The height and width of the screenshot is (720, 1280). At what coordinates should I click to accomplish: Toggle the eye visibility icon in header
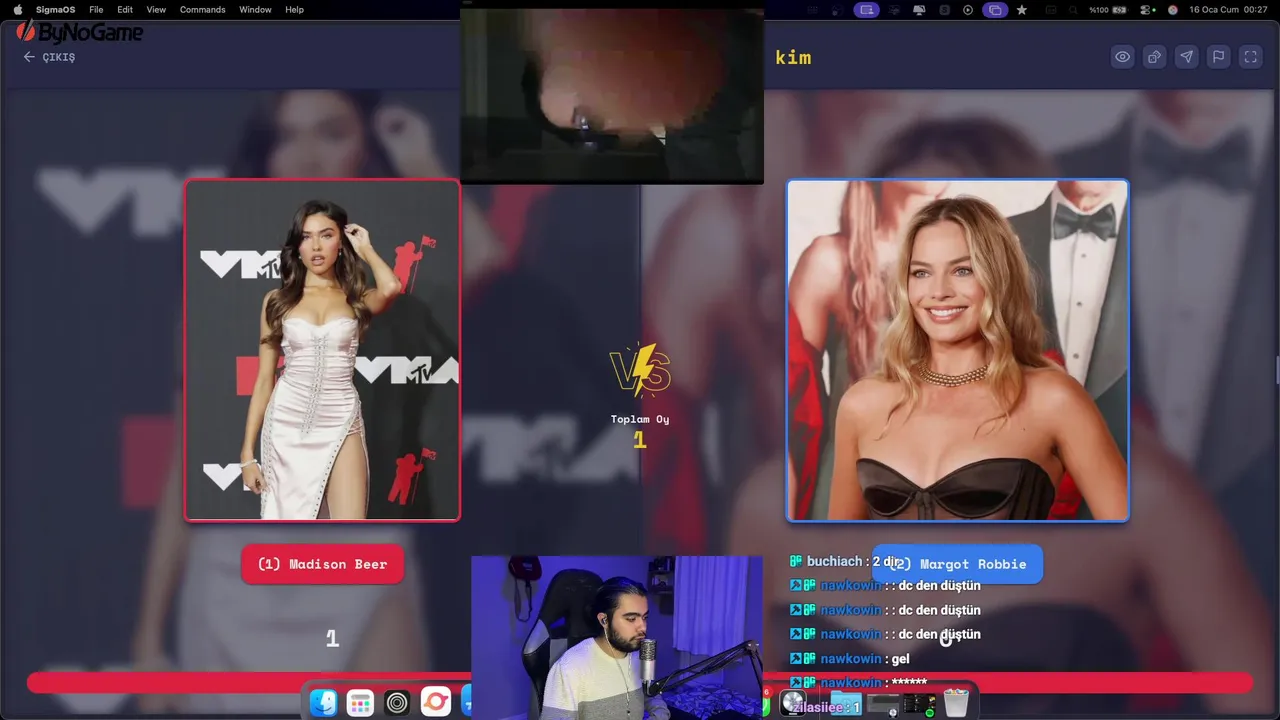pos(1123,57)
